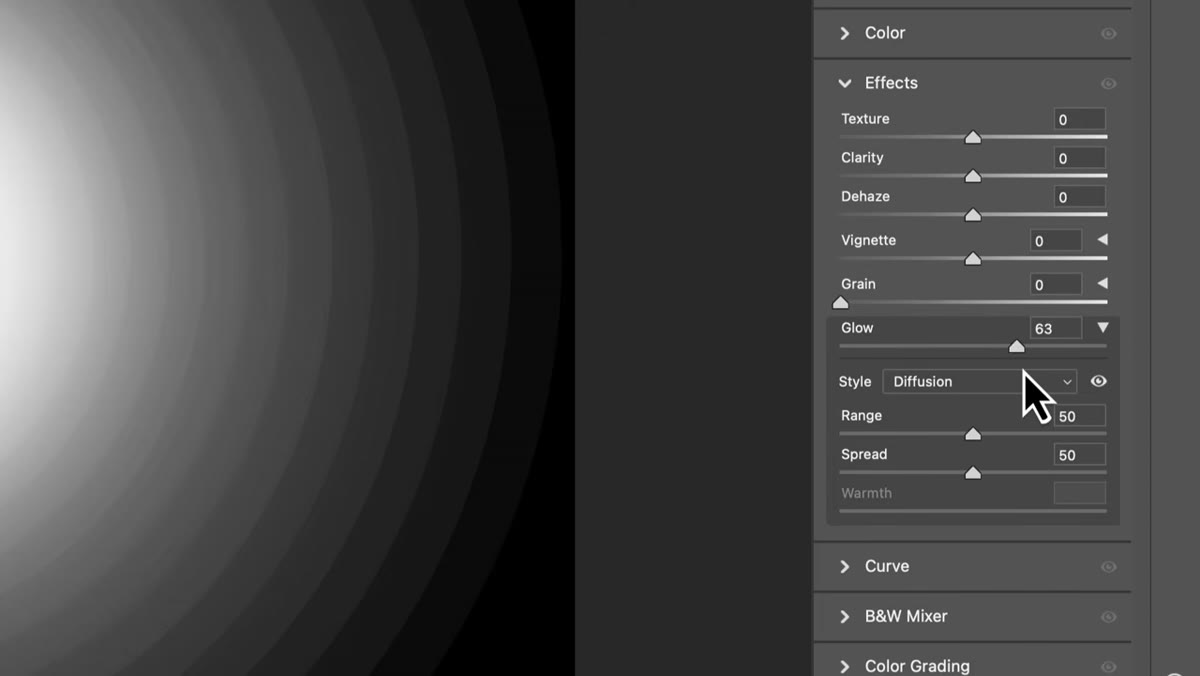Toggle the Glow effect preview eye
Screen dimensions: 1200x676
(1098, 381)
